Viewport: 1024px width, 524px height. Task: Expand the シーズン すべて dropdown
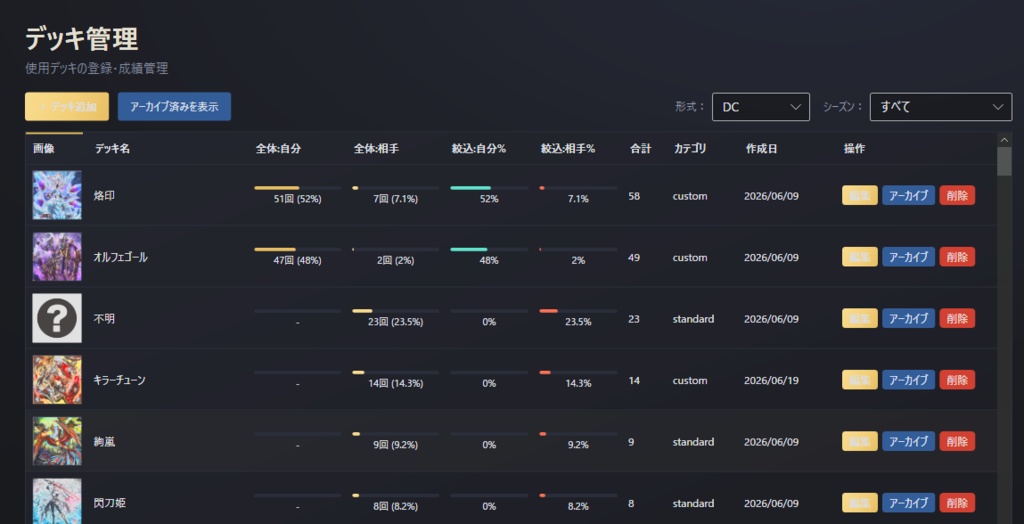941,106
